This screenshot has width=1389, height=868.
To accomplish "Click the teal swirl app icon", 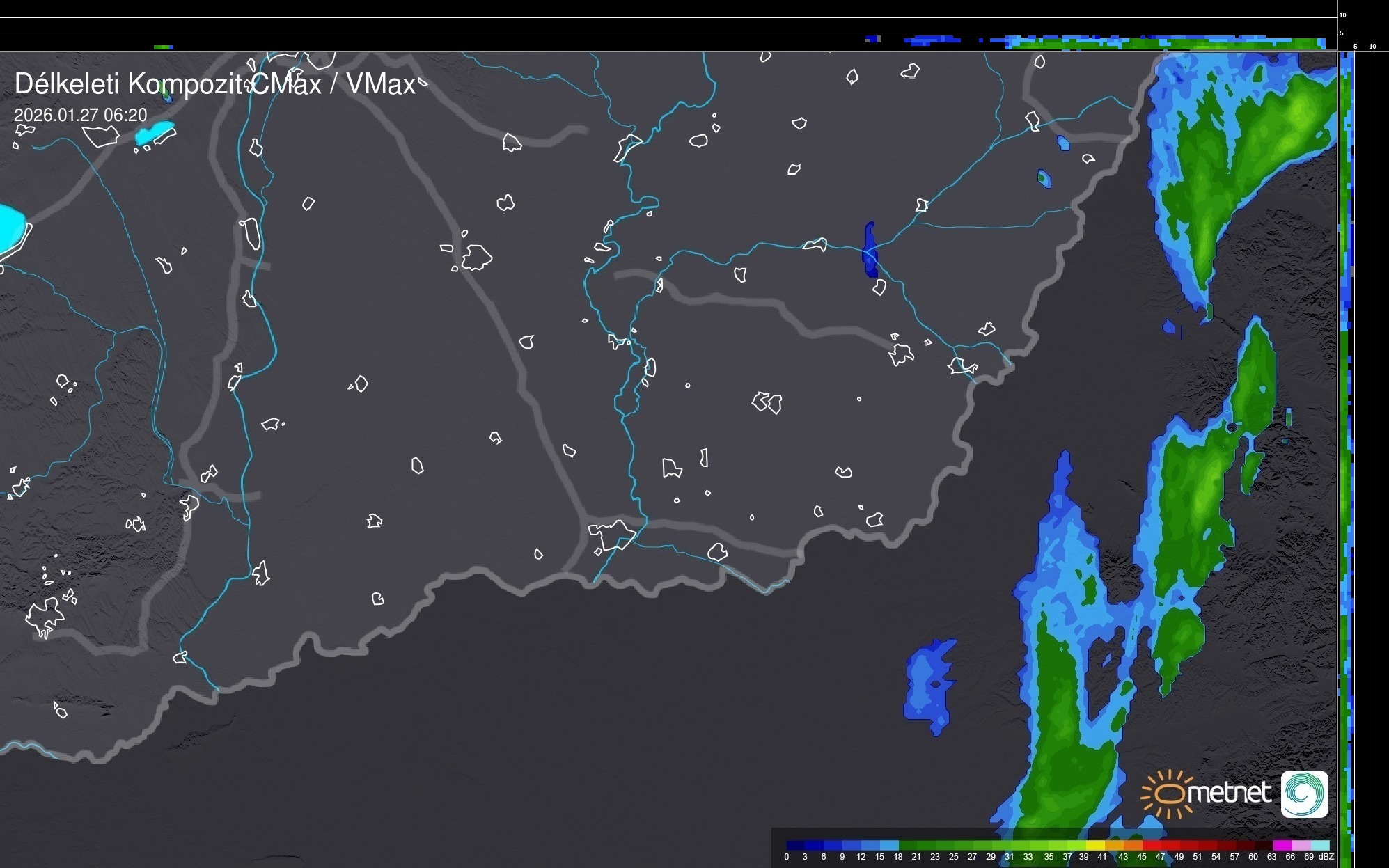I will click(1304, 794).
